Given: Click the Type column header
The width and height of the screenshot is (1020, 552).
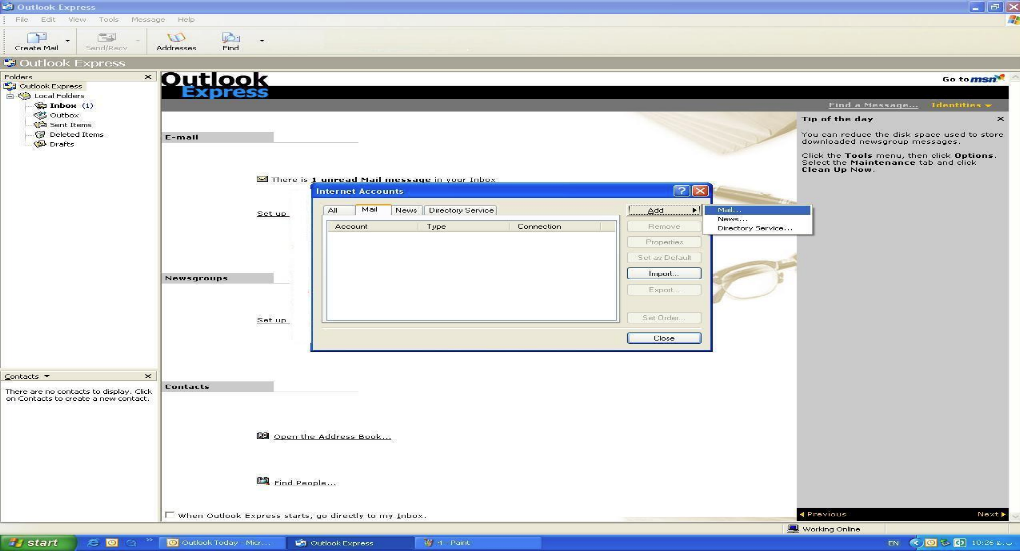Looking at the screenshot, I should tap(464, 226).
